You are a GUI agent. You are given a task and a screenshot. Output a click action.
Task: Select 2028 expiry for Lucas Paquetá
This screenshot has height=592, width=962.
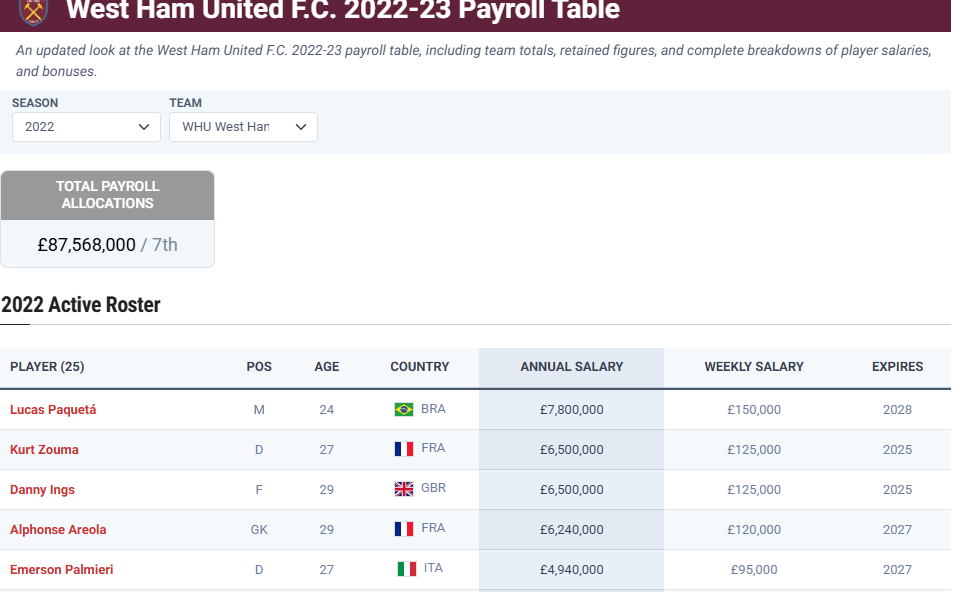coord(898,410)
